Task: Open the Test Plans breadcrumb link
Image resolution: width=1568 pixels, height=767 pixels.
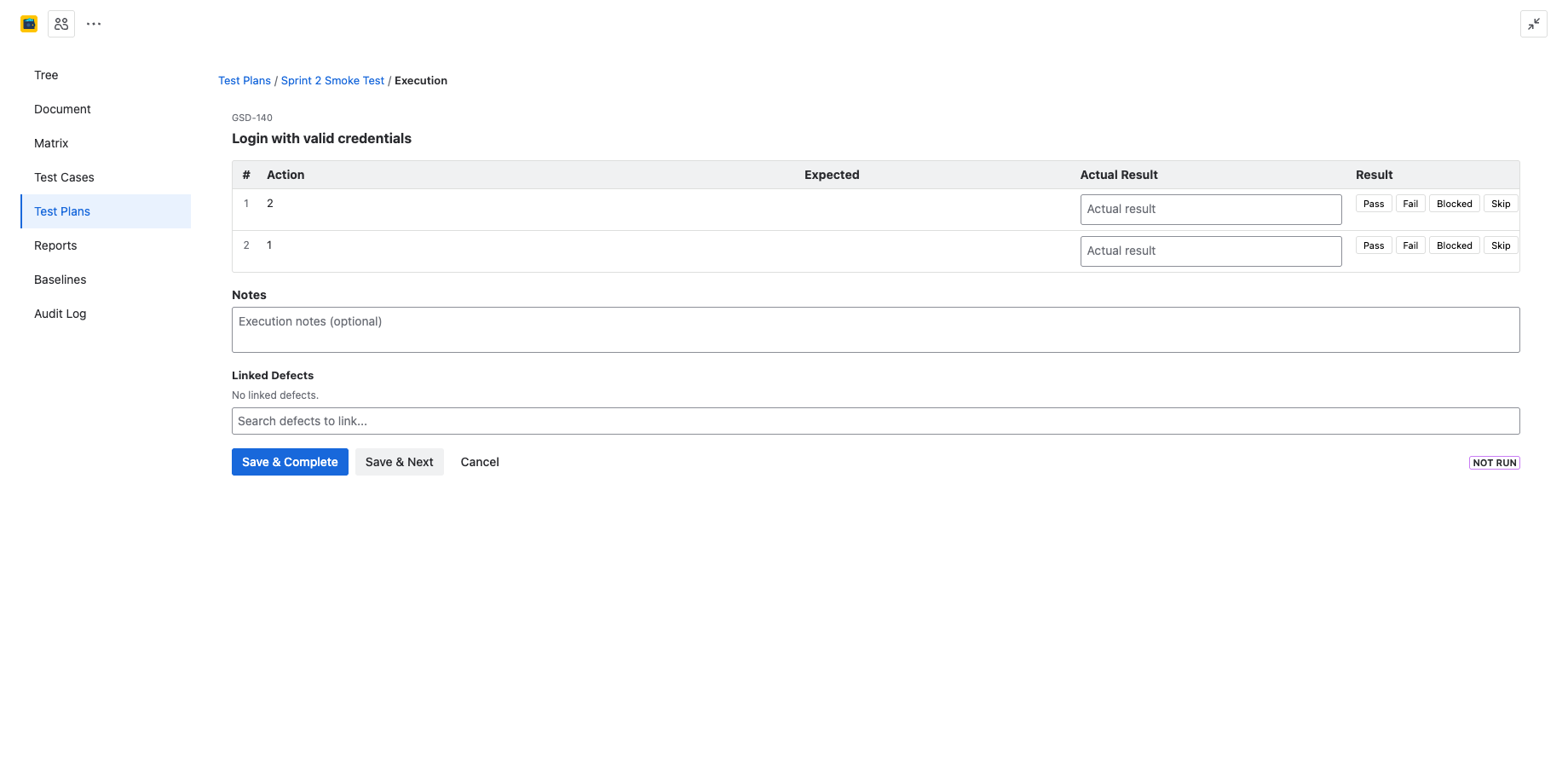Action: click(245, 80)
